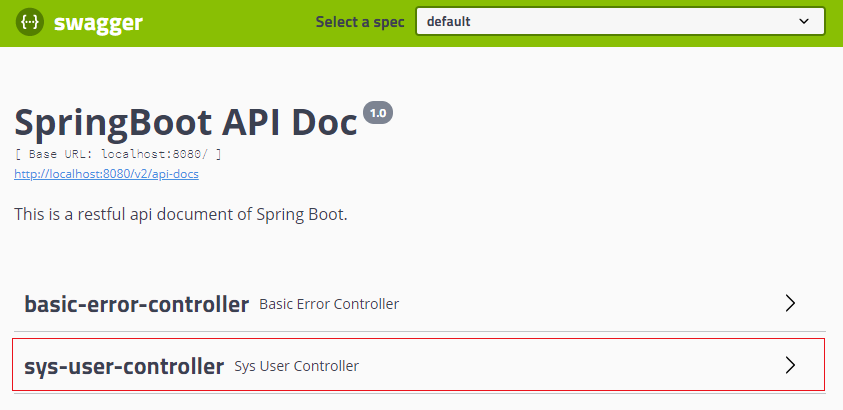
Task: Click the SpringBoot API Doc title
Action: coord(186,123)
